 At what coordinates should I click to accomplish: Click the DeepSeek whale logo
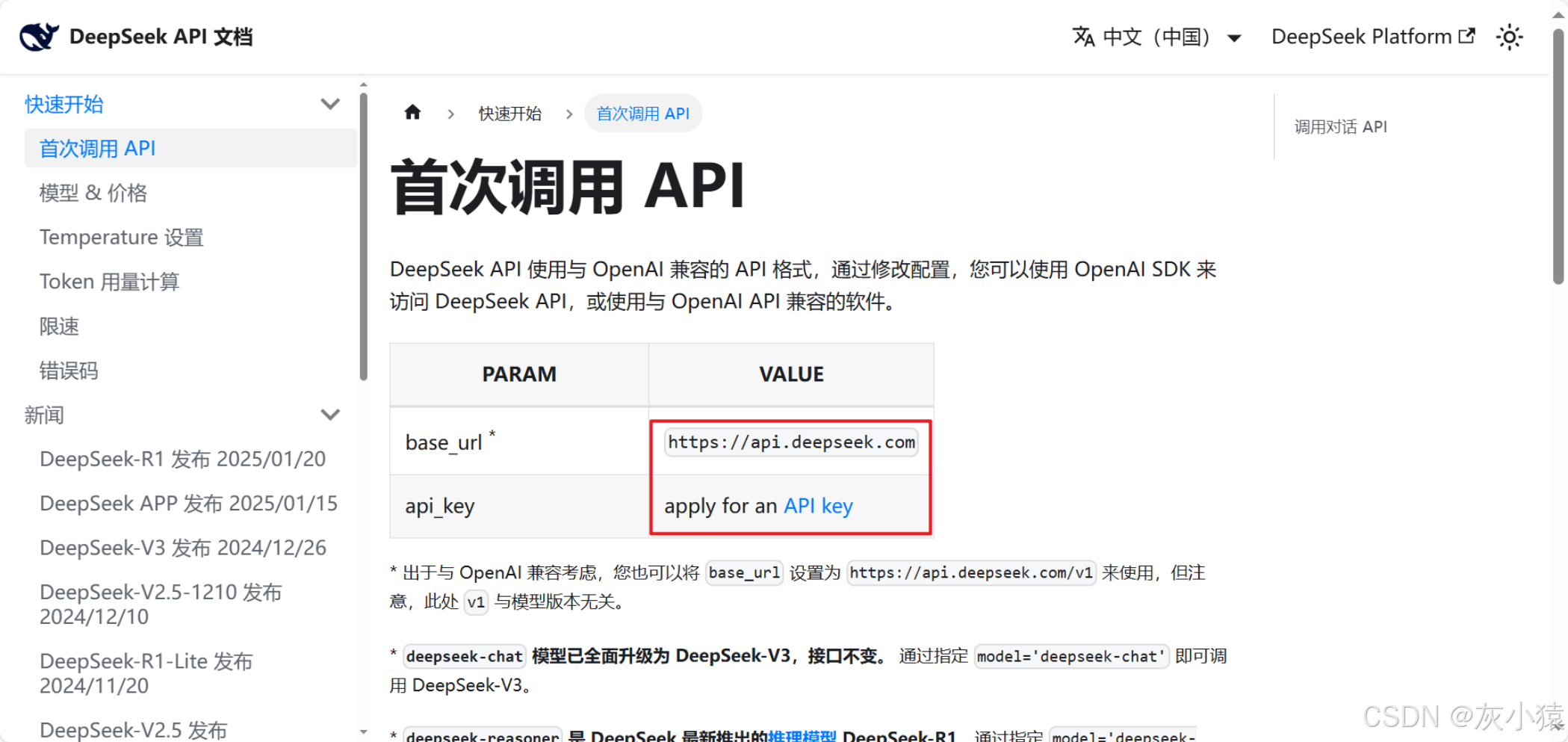(x=39, y=36)
